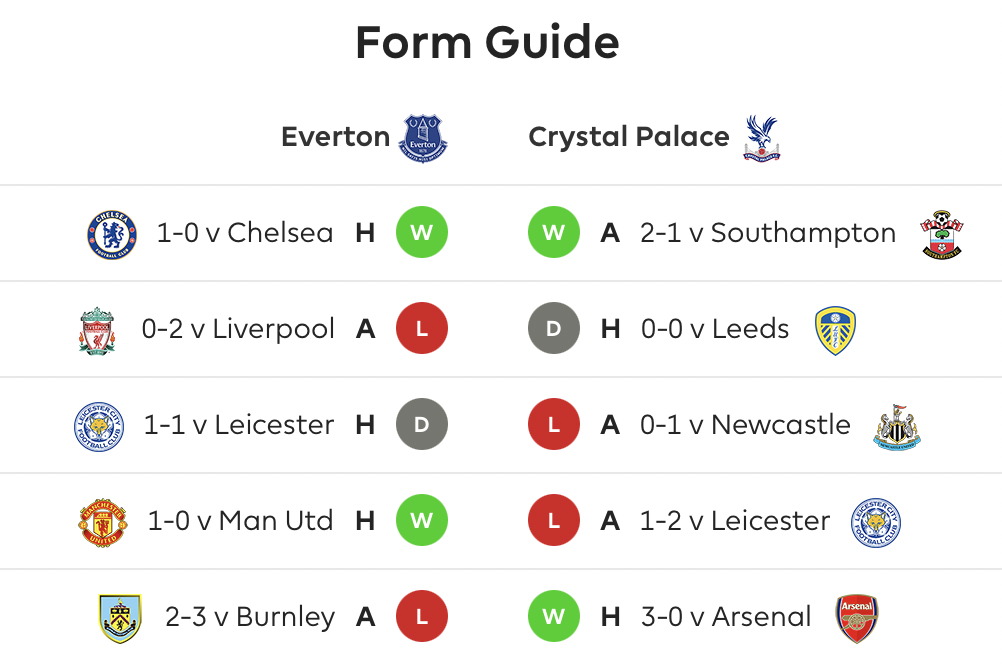Click the Crystal Palace eagle crest

coord(762,138)
